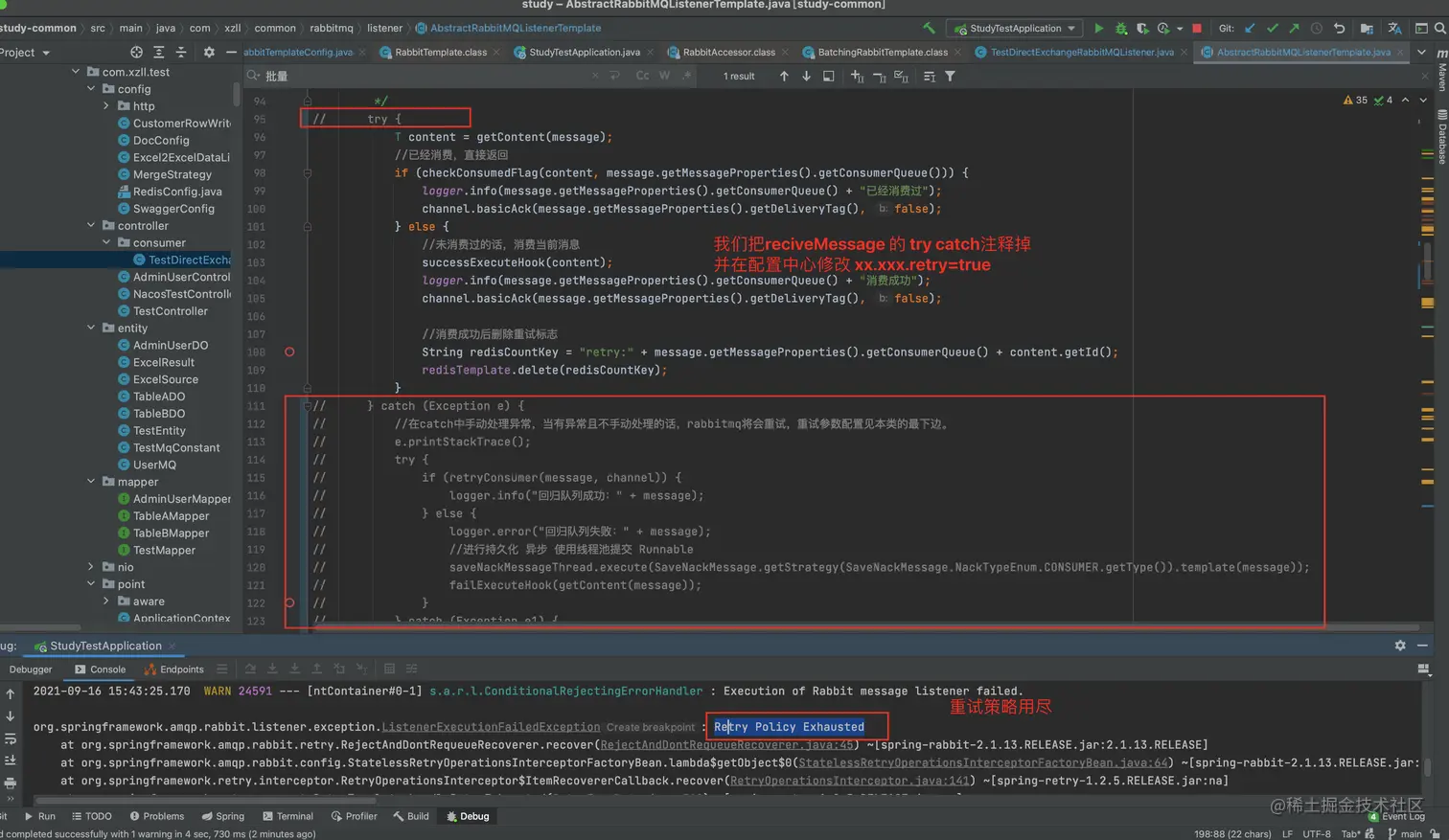1449x840 pixels.
Task: Run StudyTestApplication with the green play icon
Action: pos(1098,29)
